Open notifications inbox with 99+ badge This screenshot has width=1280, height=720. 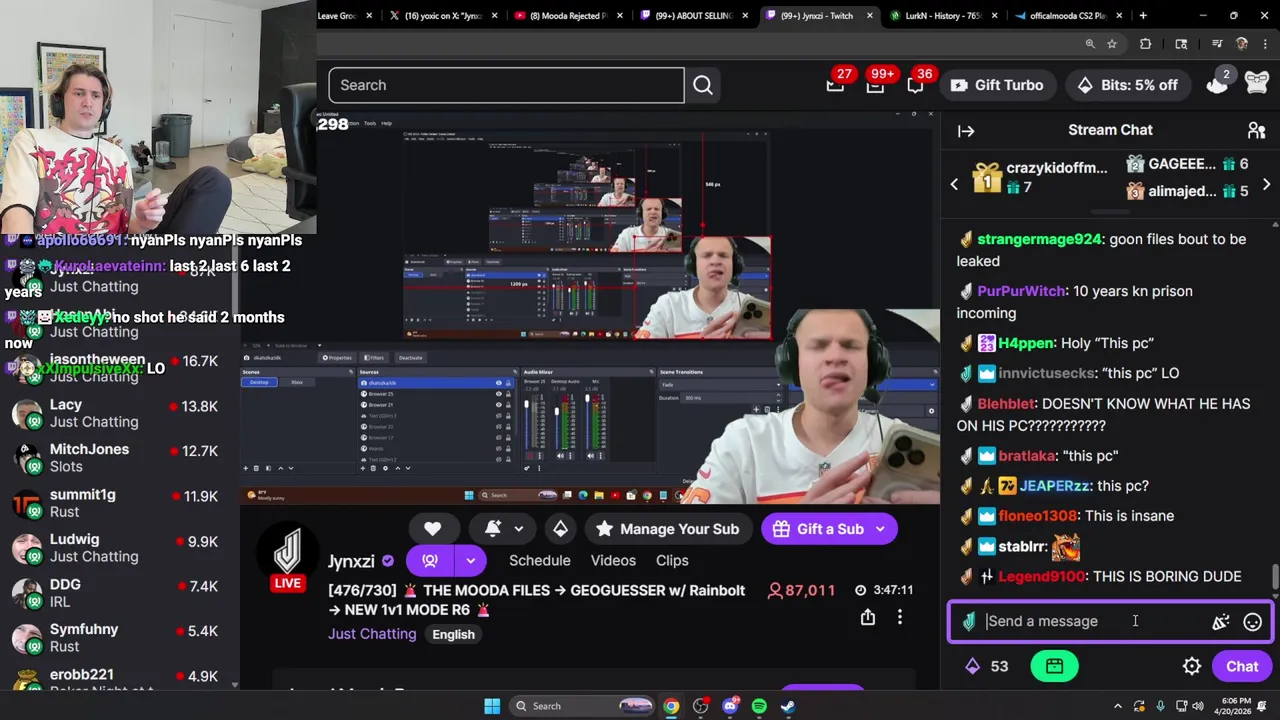(875, 85)
